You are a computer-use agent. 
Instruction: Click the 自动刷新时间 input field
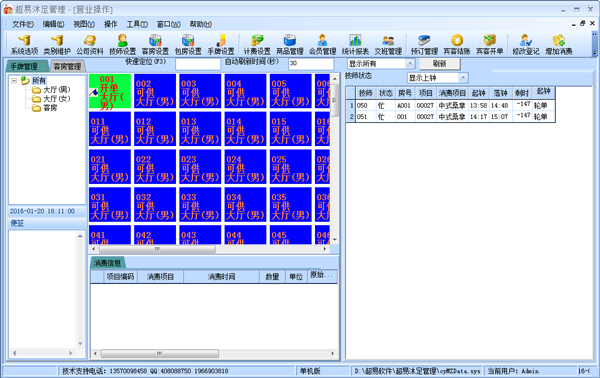pyautogui.click(x=311, y=64)
